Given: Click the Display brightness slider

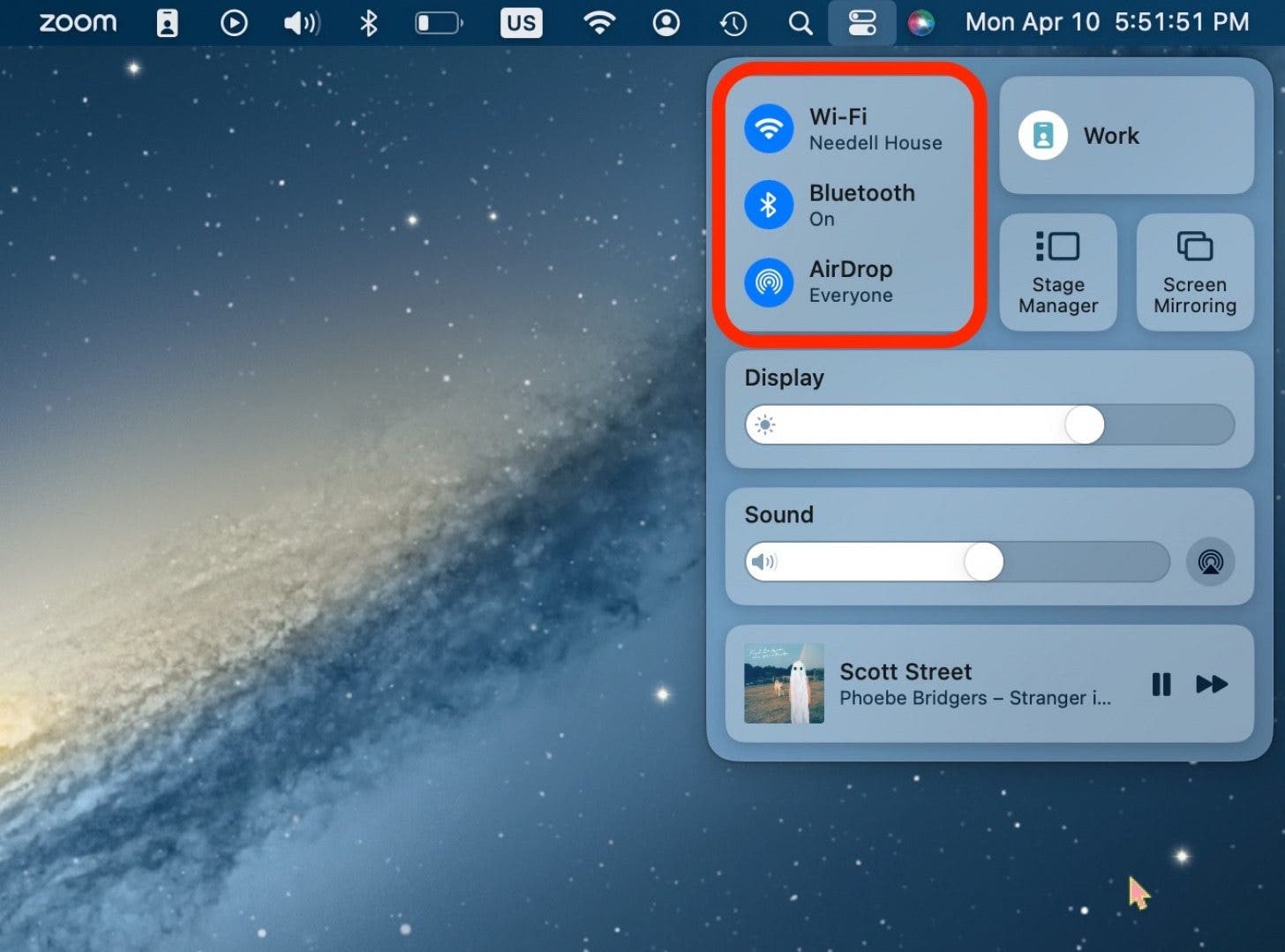Looking at the screenshot, I should pos(989,425).
